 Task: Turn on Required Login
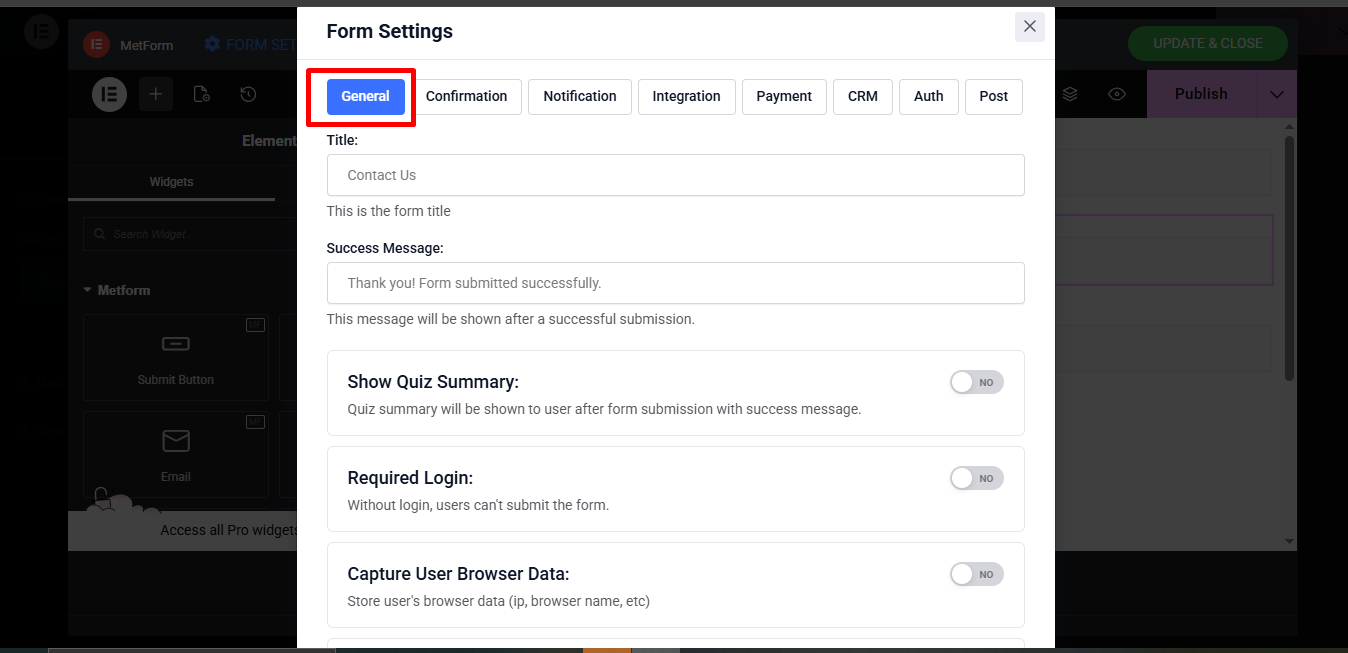[x=975, y=477]
